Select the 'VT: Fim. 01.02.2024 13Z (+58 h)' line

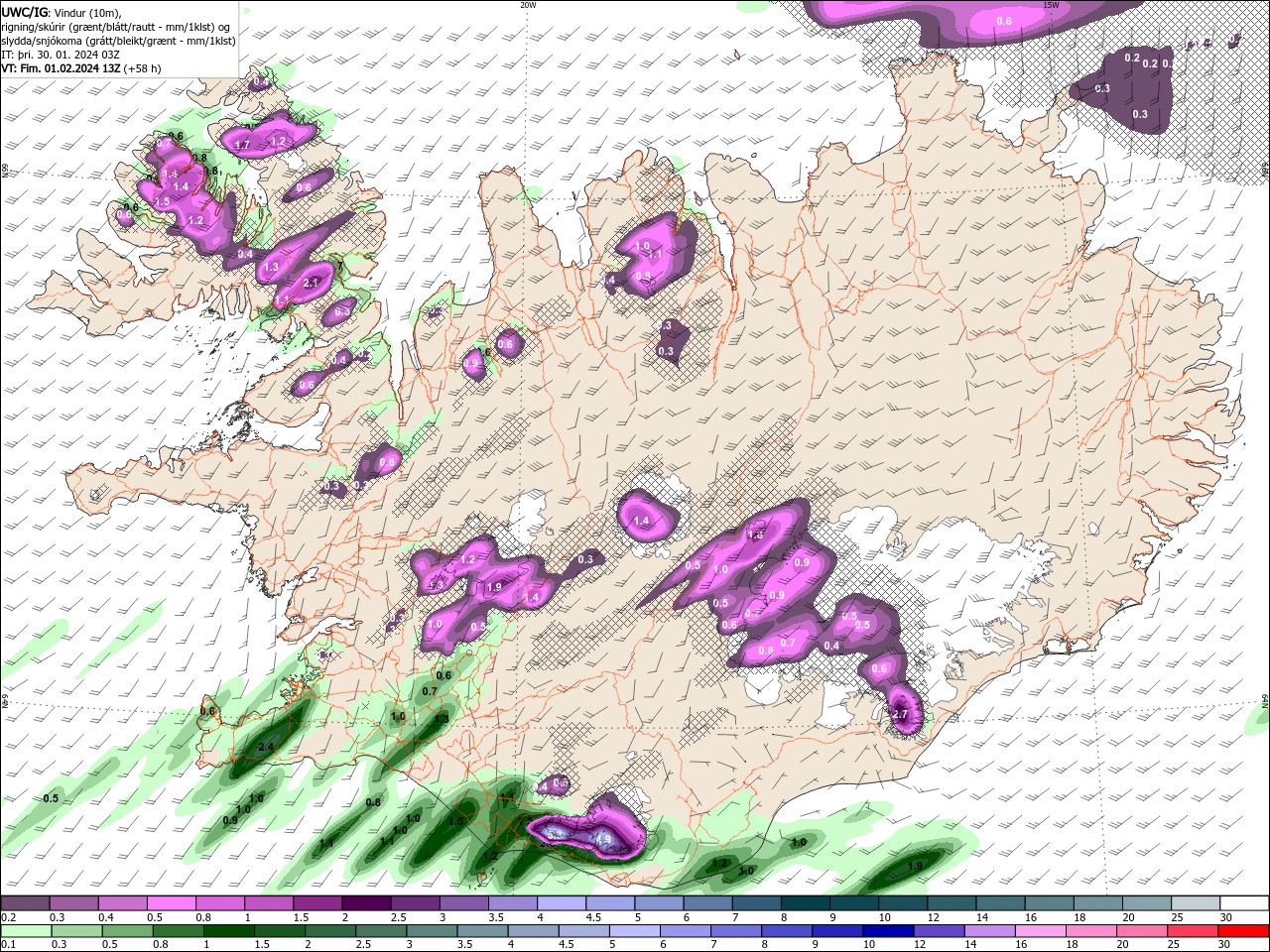pos(81,68)
